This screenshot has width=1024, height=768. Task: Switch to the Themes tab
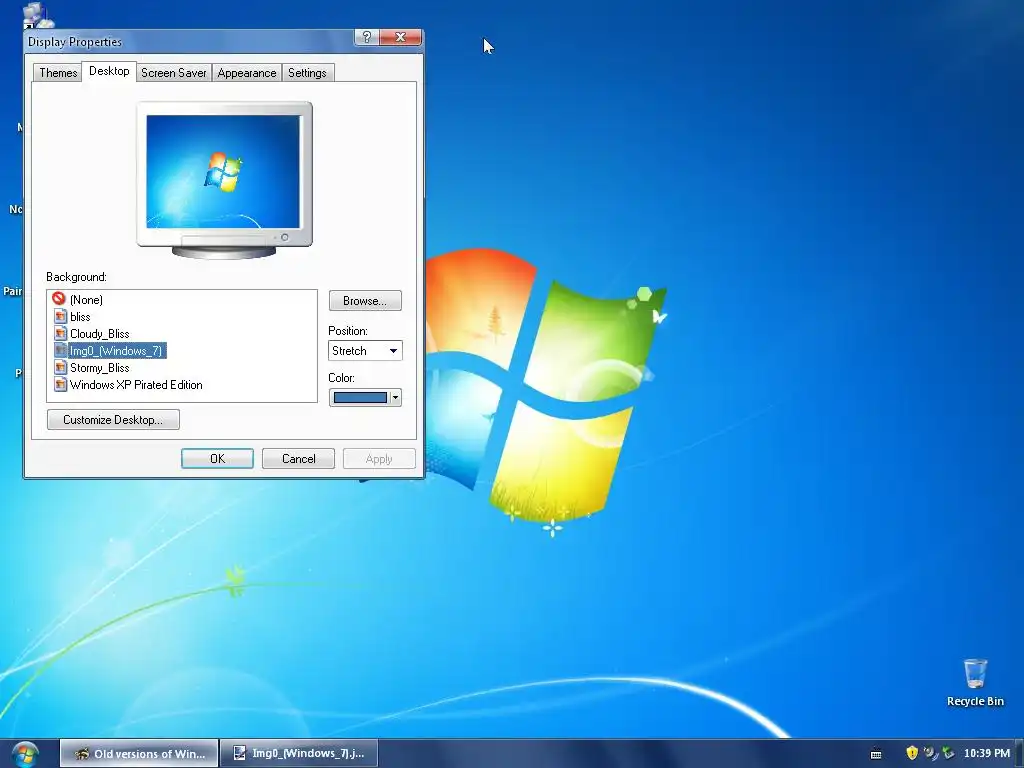(58, 72)
